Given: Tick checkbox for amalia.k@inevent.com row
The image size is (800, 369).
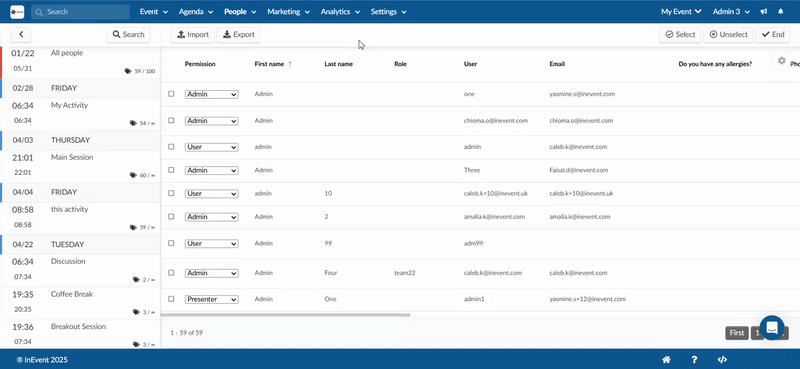Looking at the screenshot, I should pos(171,216).
